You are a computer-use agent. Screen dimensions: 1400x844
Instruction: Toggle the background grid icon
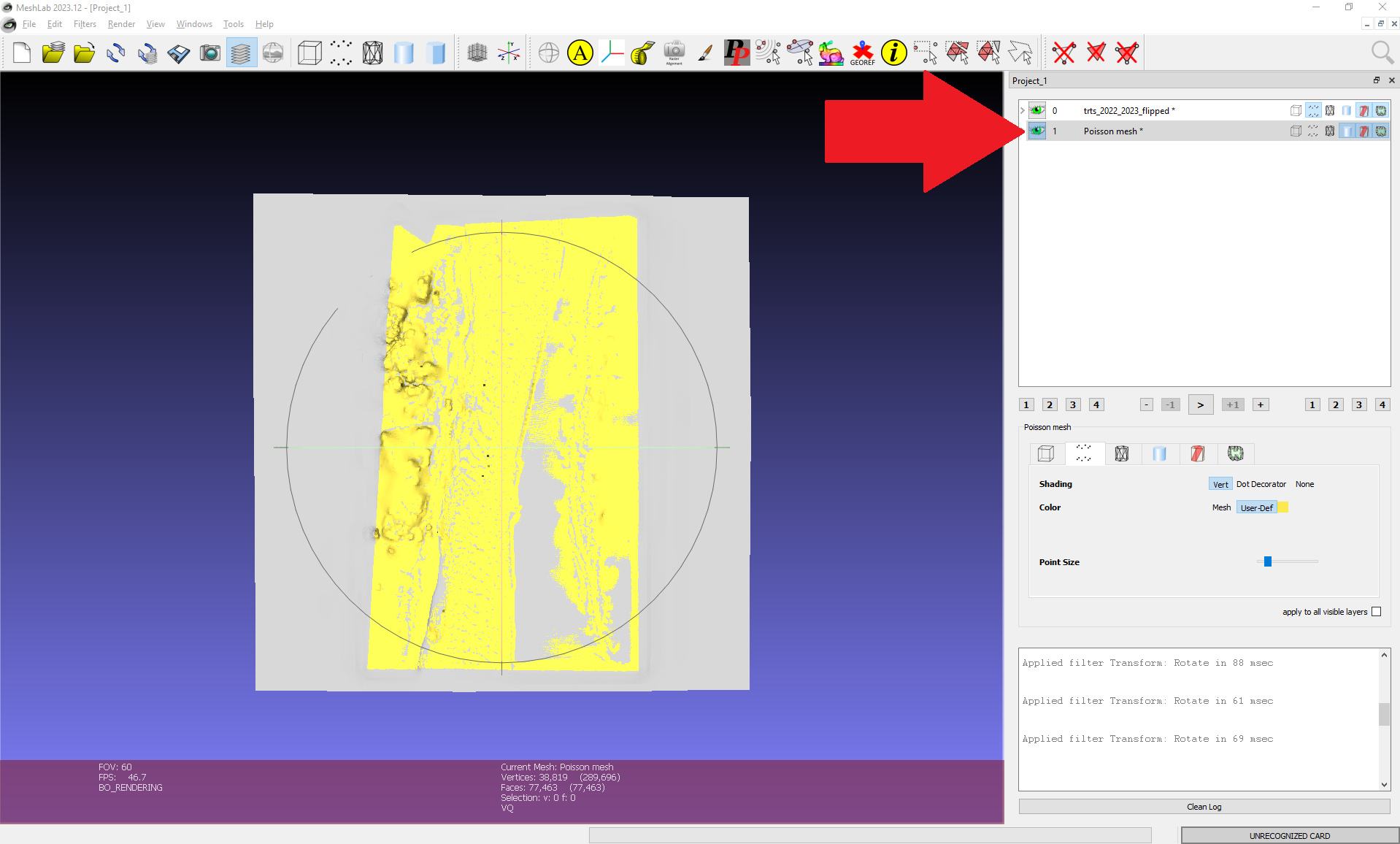pyautogui.click(x=477, y=53)
